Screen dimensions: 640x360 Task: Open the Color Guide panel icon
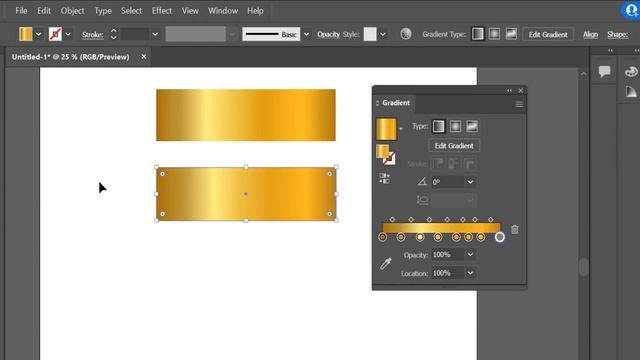click(x=631, y=92)
